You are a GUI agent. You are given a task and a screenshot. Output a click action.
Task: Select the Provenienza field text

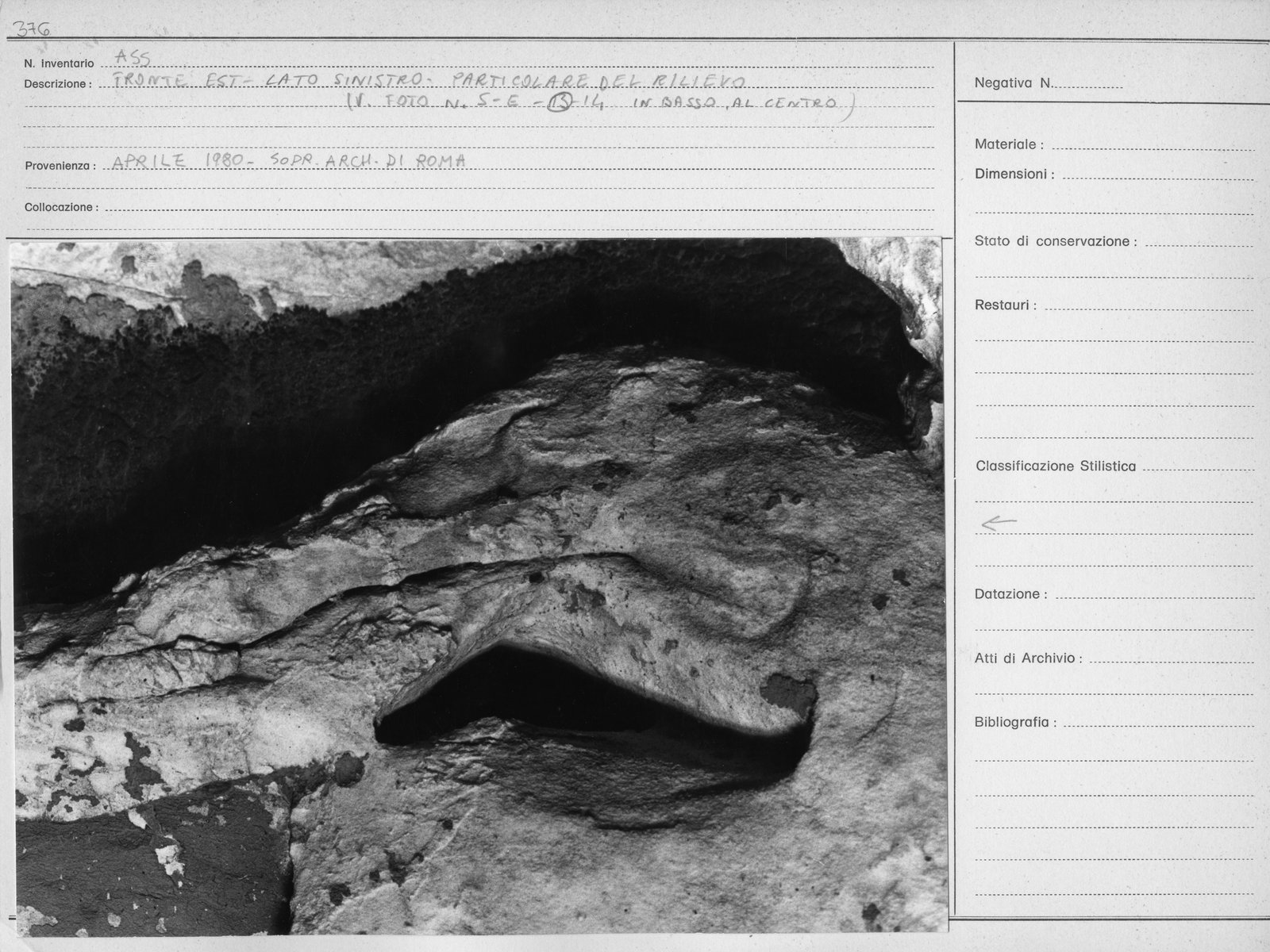coord(288,160)
